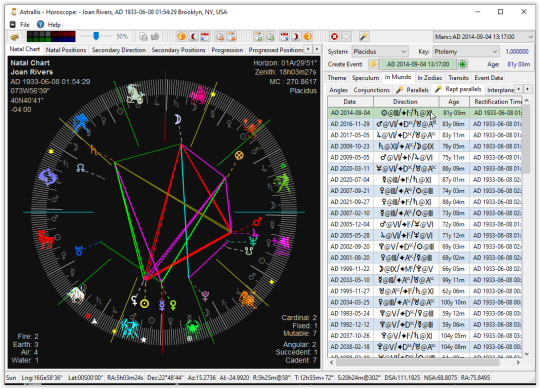Sort table by Age column header
Image resolution: width=540 pixels, height=389 pixels.
[454, 102]
